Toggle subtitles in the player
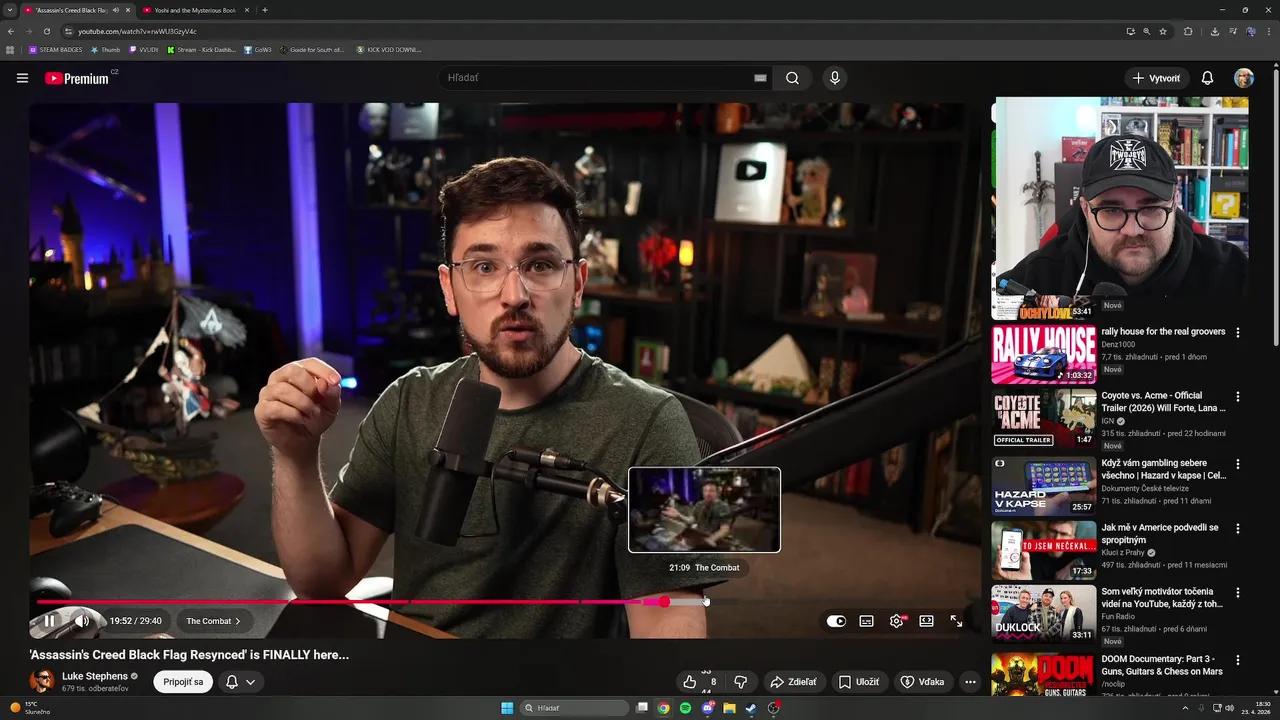This screenshot has height=720, width=1280. 866,621
